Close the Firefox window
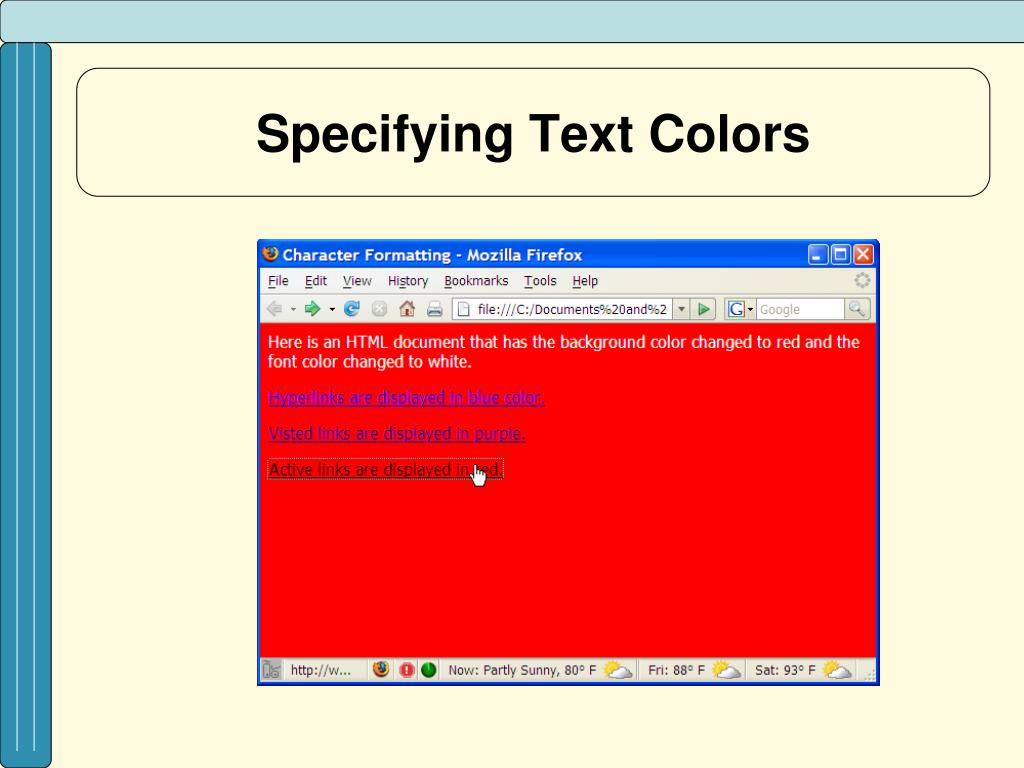The height and width of the screenshot is (768, 1024). pos(863,254)
